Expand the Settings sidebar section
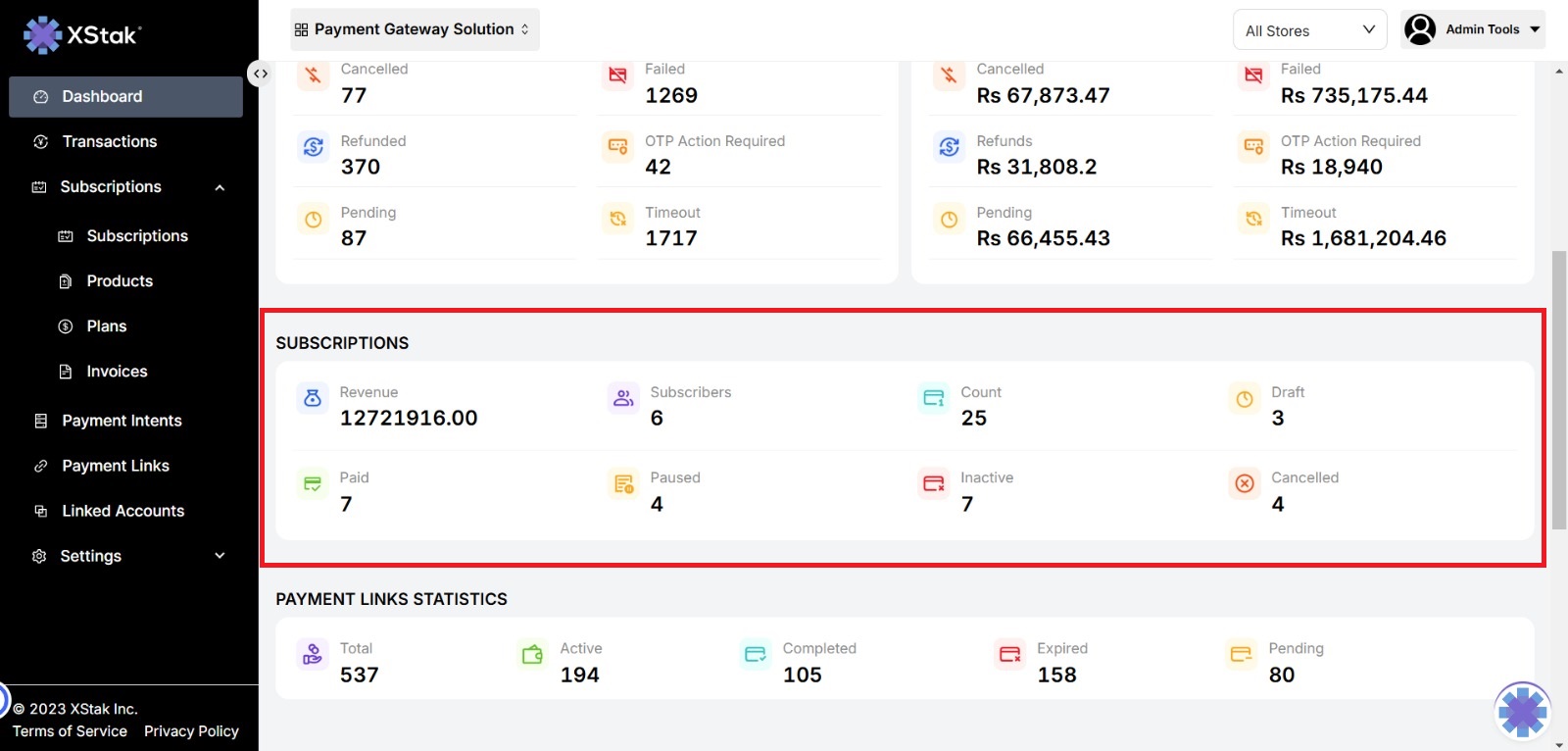The image size is (1568, 751). coord(220,556)
